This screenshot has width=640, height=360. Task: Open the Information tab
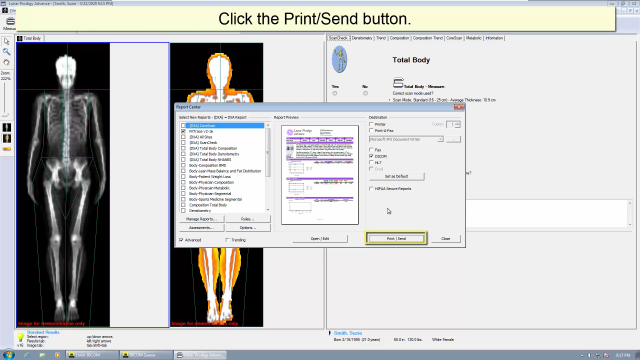click(494, 38)
